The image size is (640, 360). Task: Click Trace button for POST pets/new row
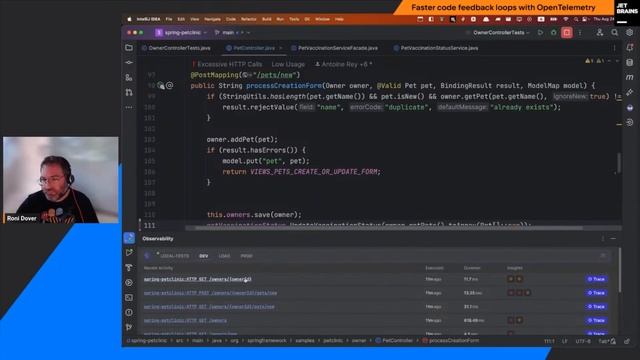pos(596,293)
